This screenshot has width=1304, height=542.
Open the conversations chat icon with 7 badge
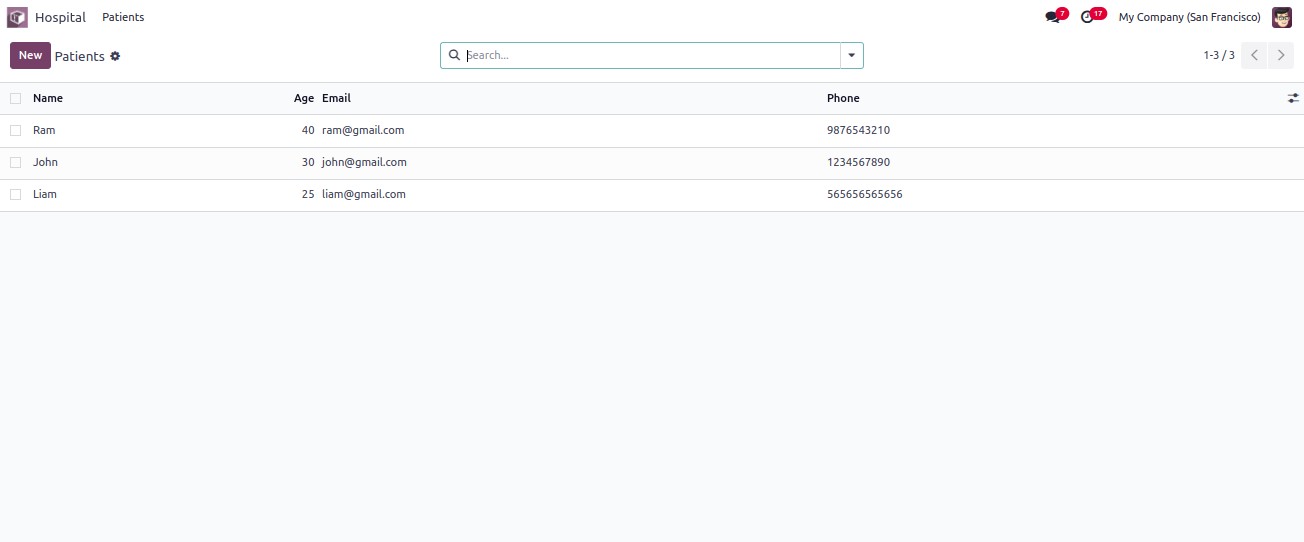tap(1052, 17)
